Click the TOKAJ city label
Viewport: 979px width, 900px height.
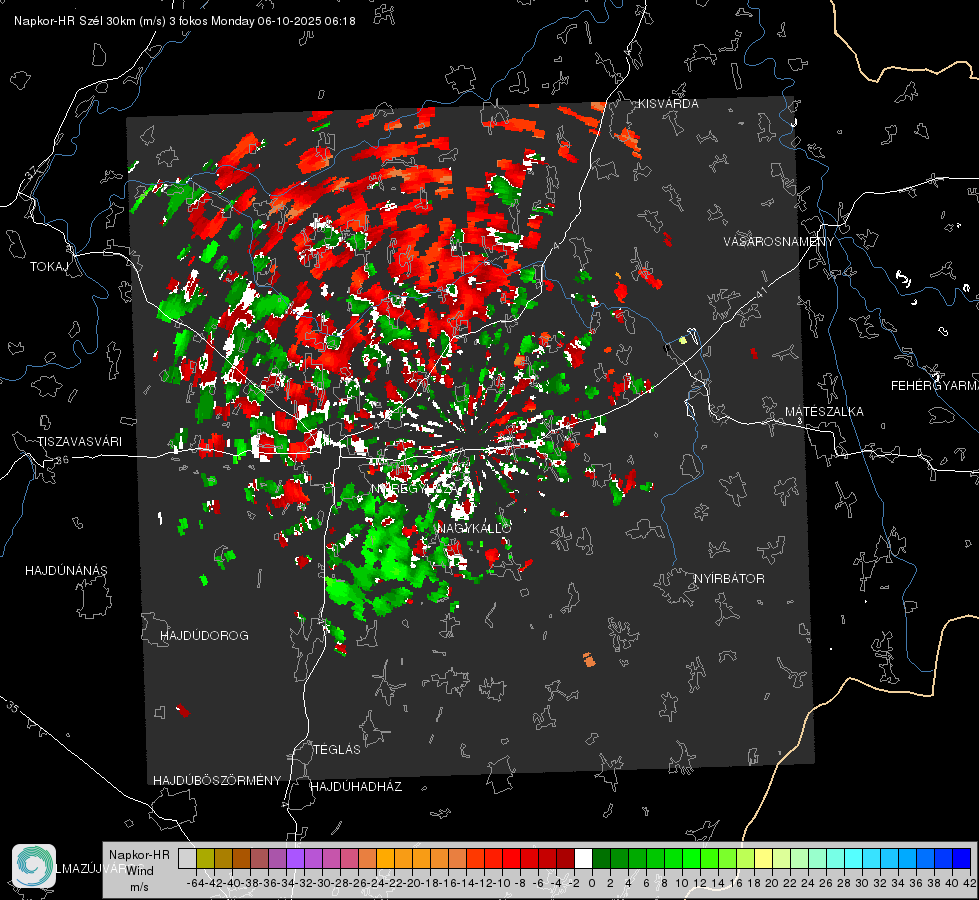coord(48,267)
